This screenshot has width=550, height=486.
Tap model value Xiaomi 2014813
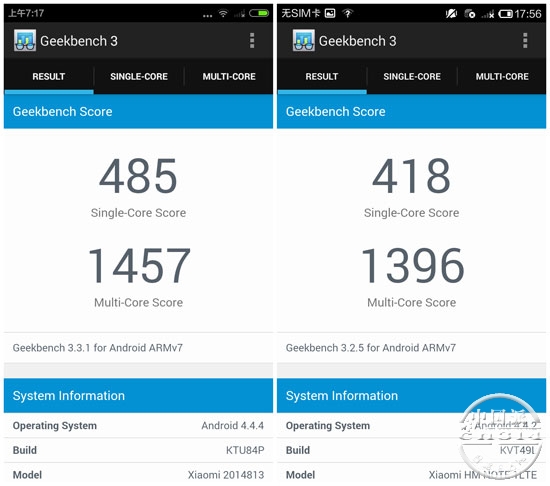tap(226, 475)
